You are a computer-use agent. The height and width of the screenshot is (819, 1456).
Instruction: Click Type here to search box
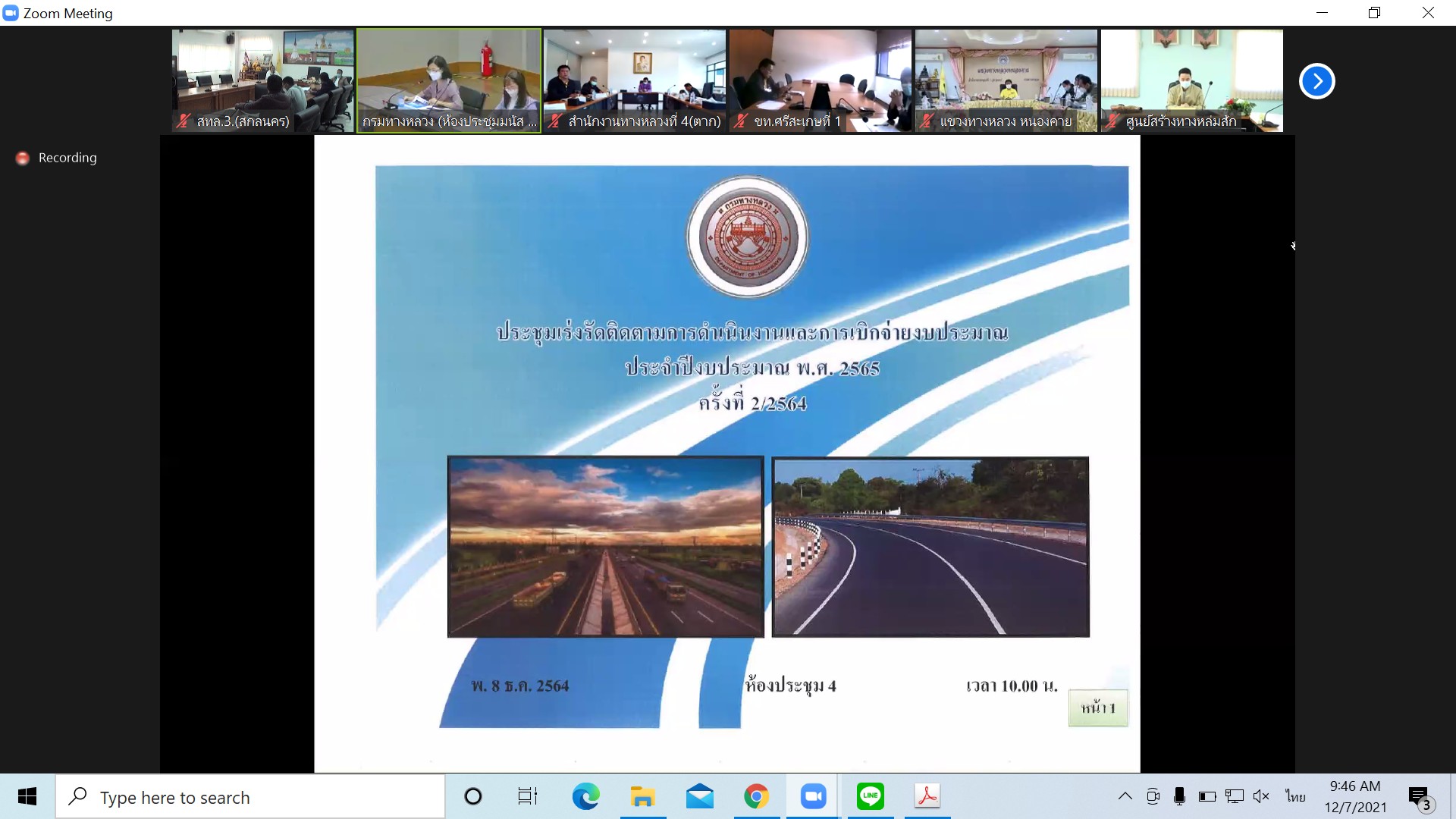click(250, 797)
